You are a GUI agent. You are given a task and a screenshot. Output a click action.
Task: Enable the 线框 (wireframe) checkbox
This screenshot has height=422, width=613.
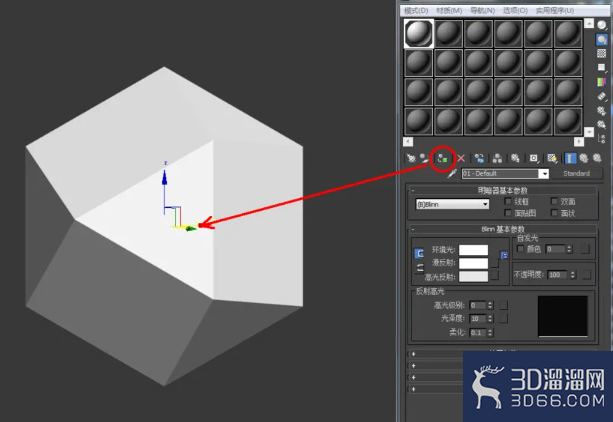coord(508,201)
